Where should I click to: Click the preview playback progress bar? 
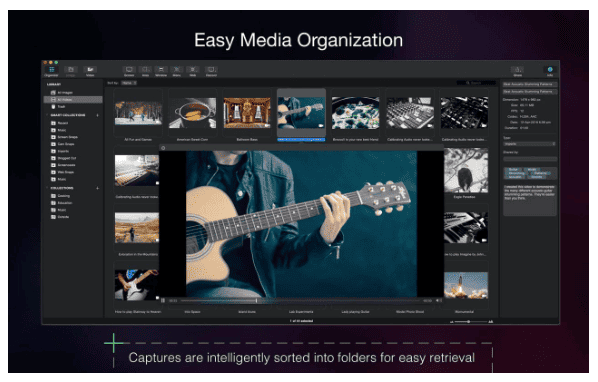[x=300, y=301]
